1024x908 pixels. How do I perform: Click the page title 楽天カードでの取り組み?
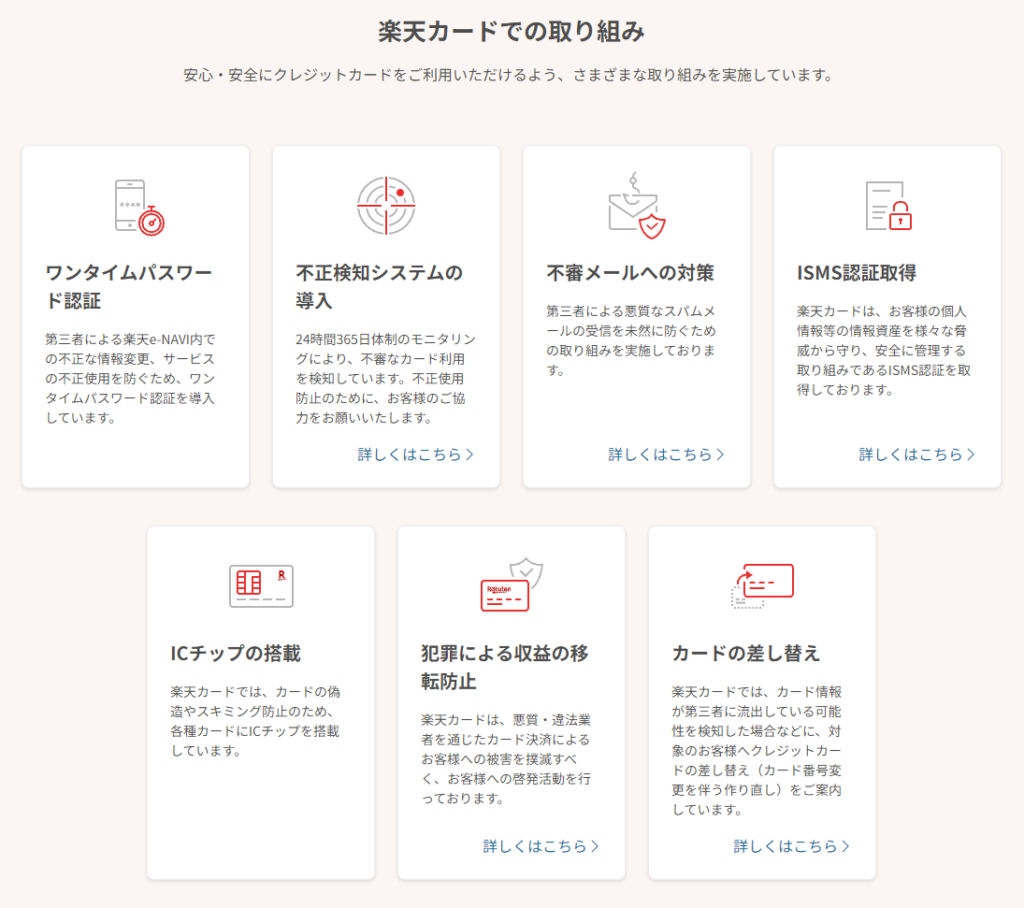(x=512, y=31)
